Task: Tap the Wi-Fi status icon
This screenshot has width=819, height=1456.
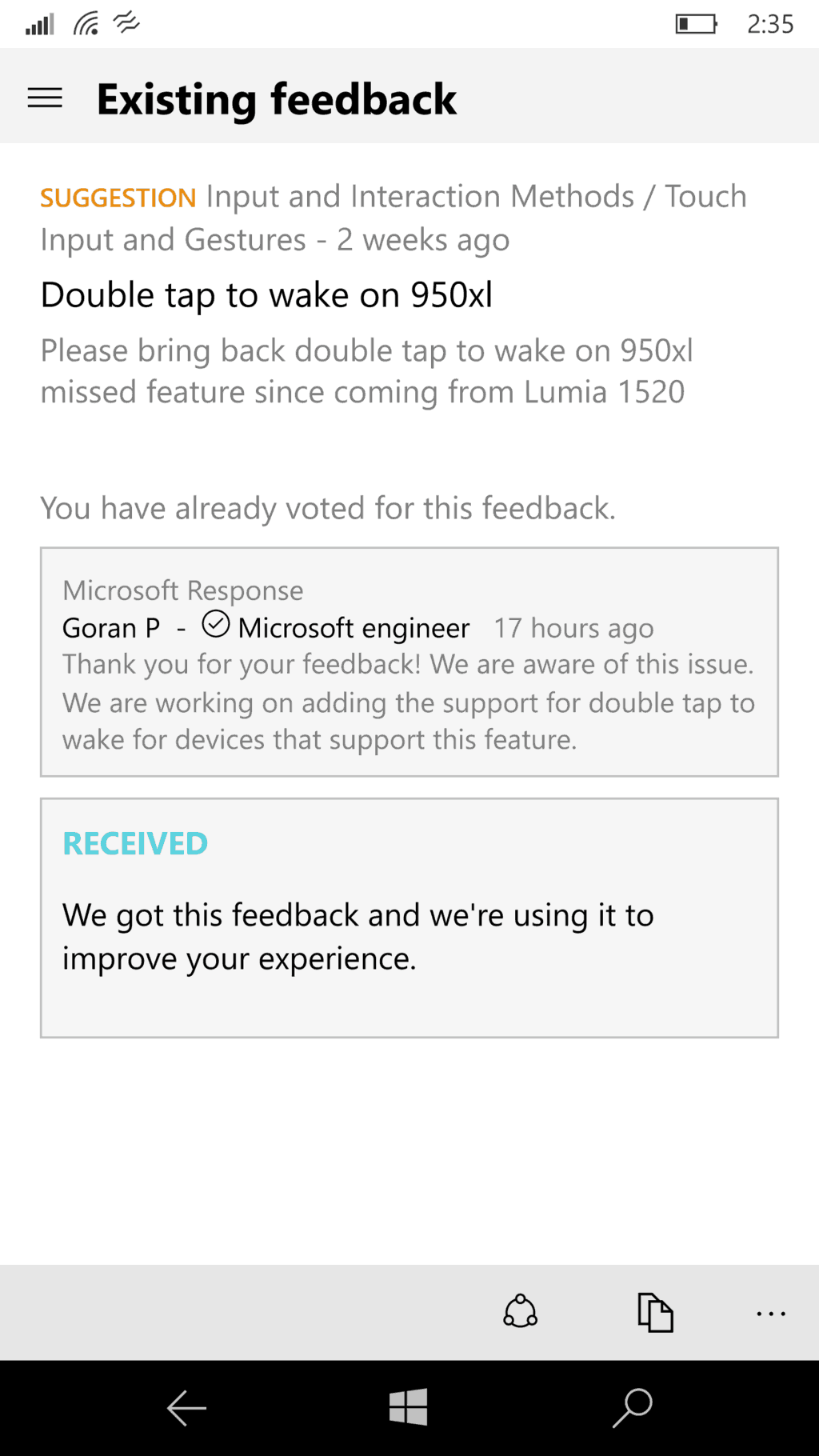Action: point(86,24)
